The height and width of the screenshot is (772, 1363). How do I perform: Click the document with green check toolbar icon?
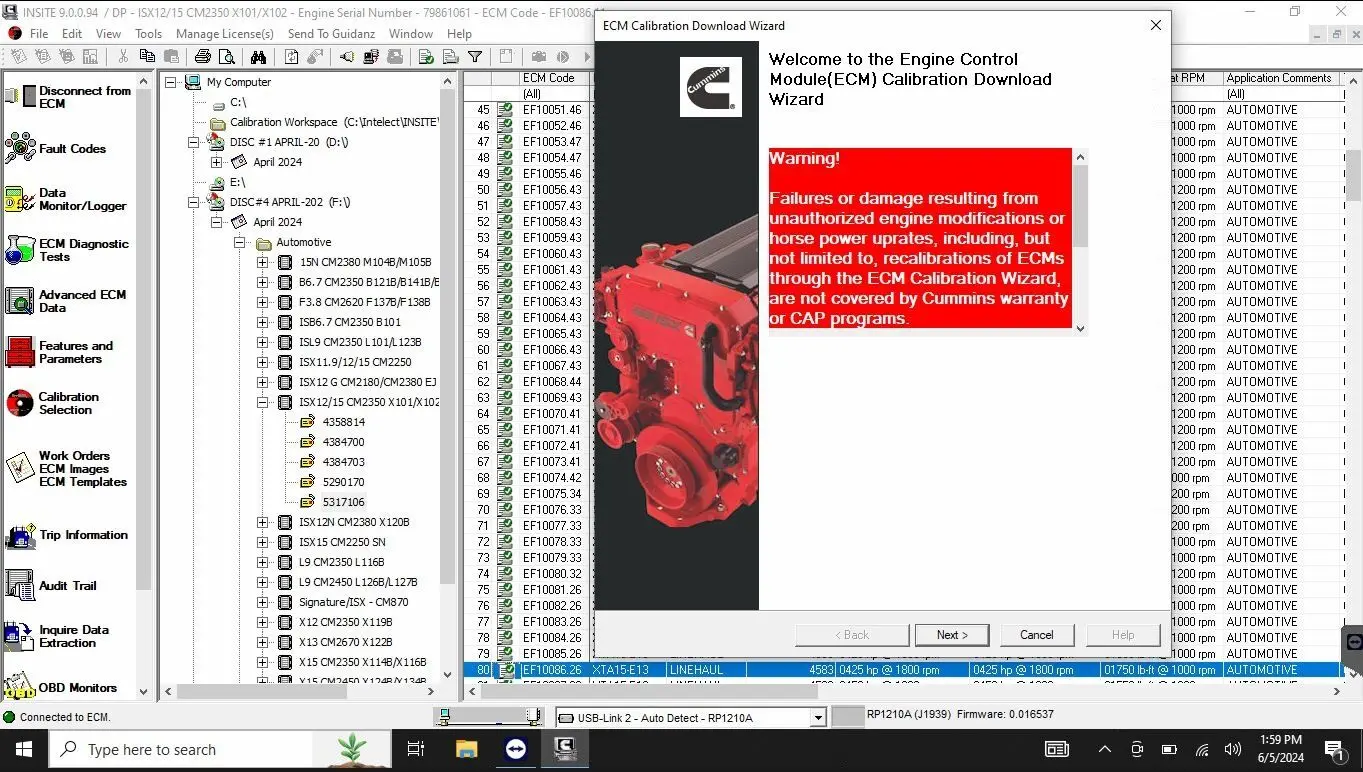[426, 57]
